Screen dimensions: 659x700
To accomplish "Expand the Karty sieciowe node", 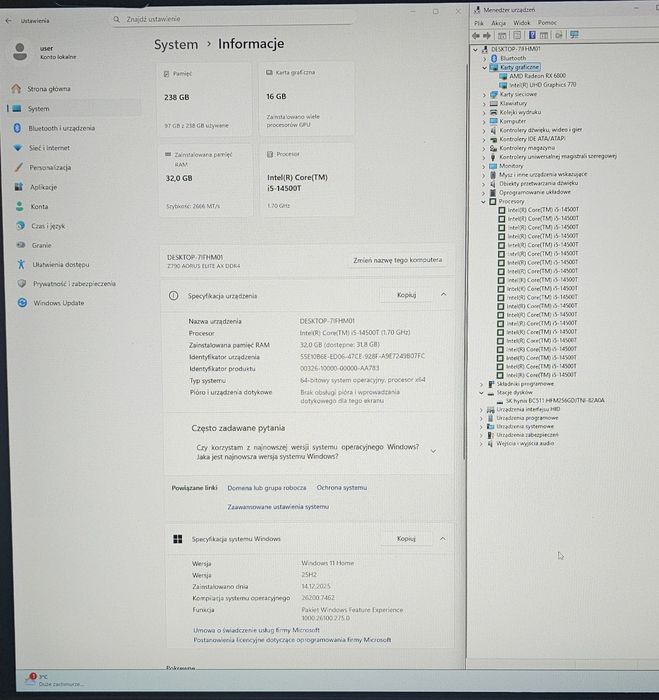I will [484, 95].
